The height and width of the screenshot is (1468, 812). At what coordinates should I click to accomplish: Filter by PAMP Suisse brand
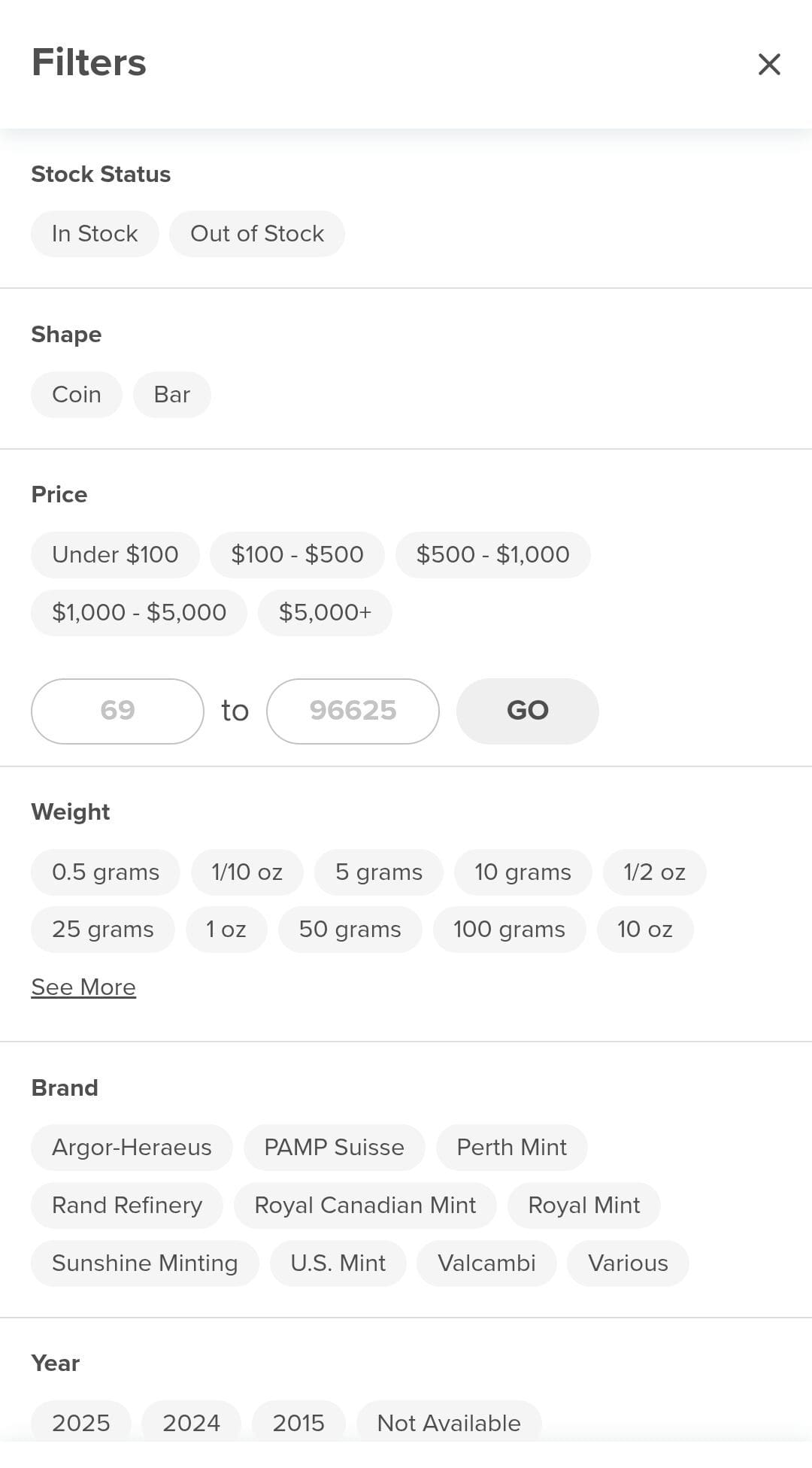pyautogui.click(x=334, y=1148)
